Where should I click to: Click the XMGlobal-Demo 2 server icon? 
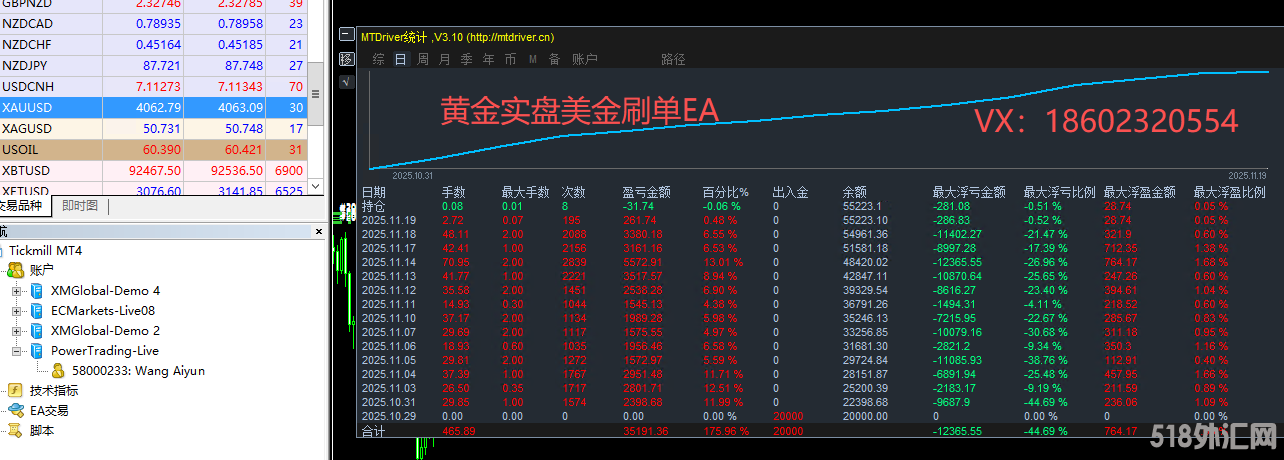pyautogui.click(x=36, y=331)
